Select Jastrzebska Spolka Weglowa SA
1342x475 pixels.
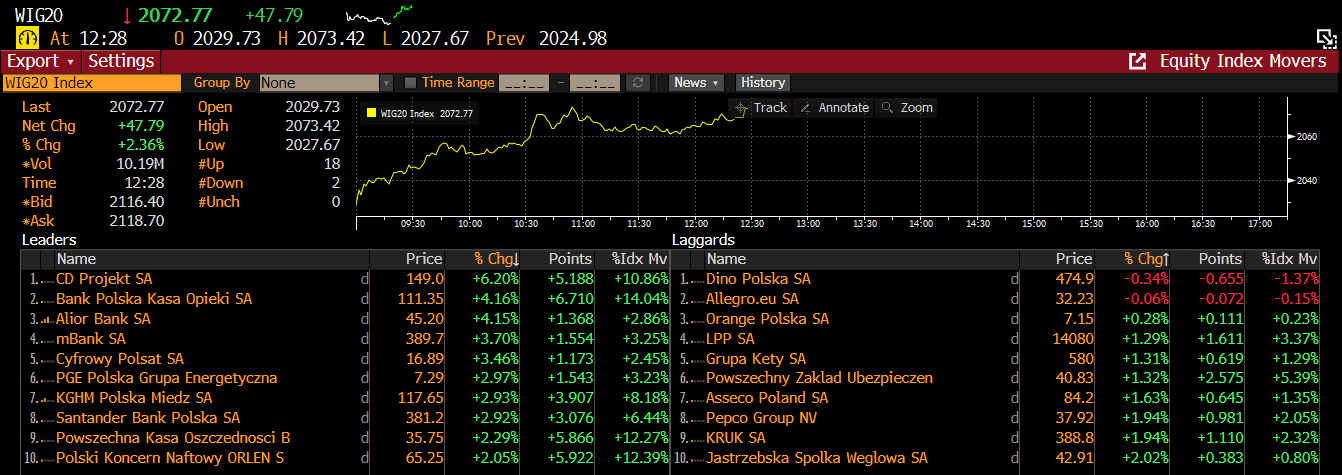[817, 458]
